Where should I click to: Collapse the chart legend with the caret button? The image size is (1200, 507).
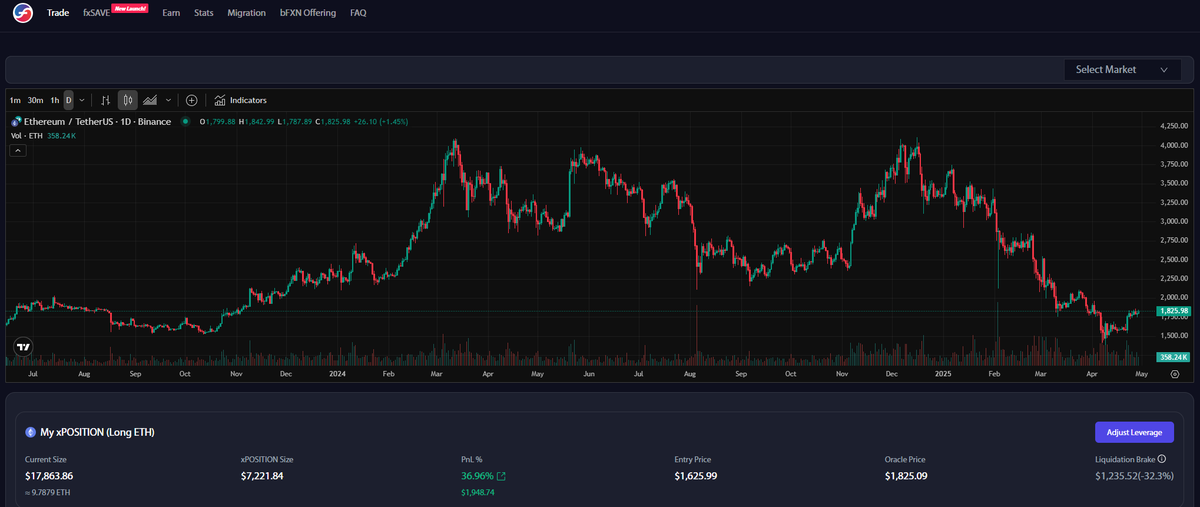tap(18, 150)
